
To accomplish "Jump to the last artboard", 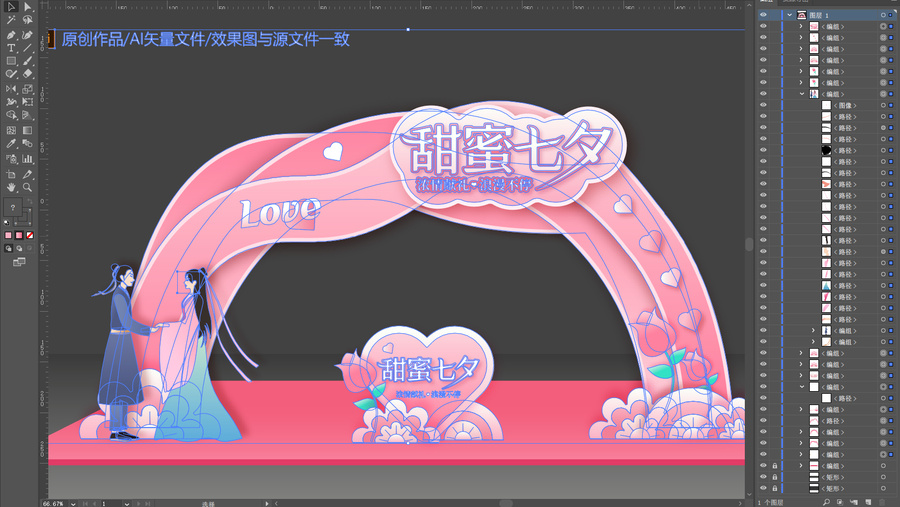I will (x=147, y=504).
